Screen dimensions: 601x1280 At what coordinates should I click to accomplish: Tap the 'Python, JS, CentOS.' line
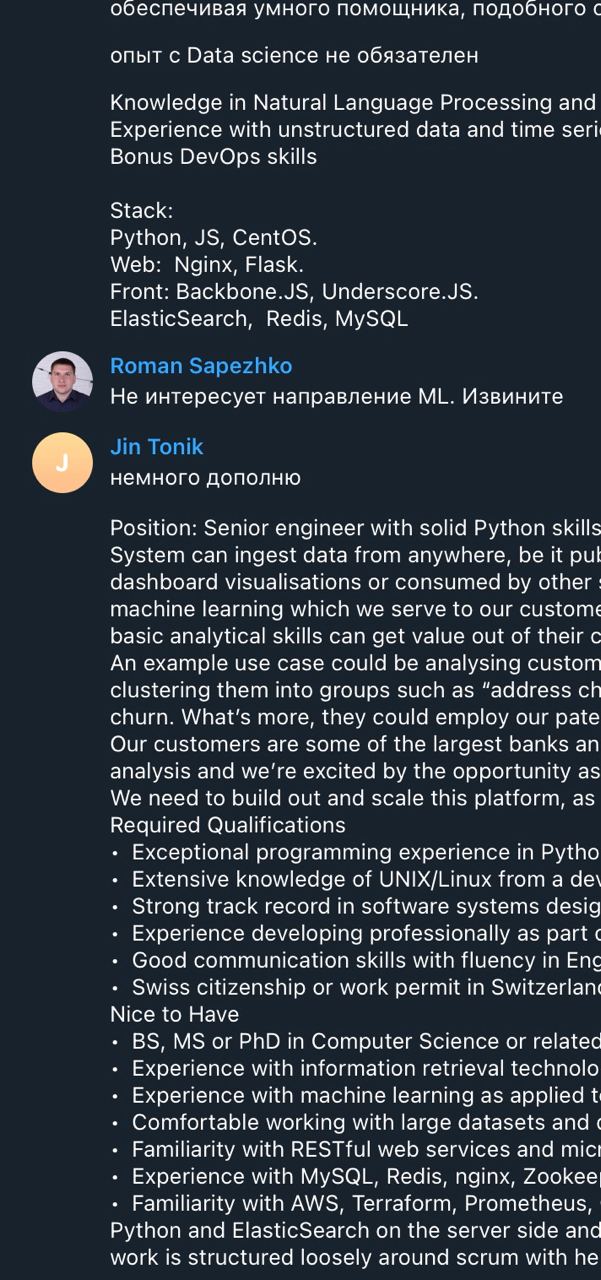point(214,238)
